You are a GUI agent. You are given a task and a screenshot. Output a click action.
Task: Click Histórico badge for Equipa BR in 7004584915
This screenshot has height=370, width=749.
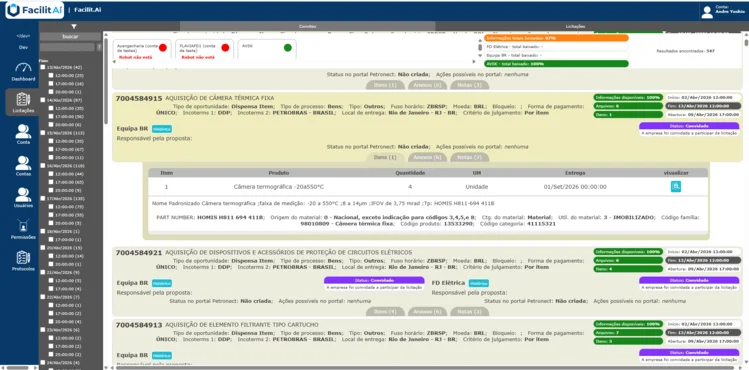[162, 129]
